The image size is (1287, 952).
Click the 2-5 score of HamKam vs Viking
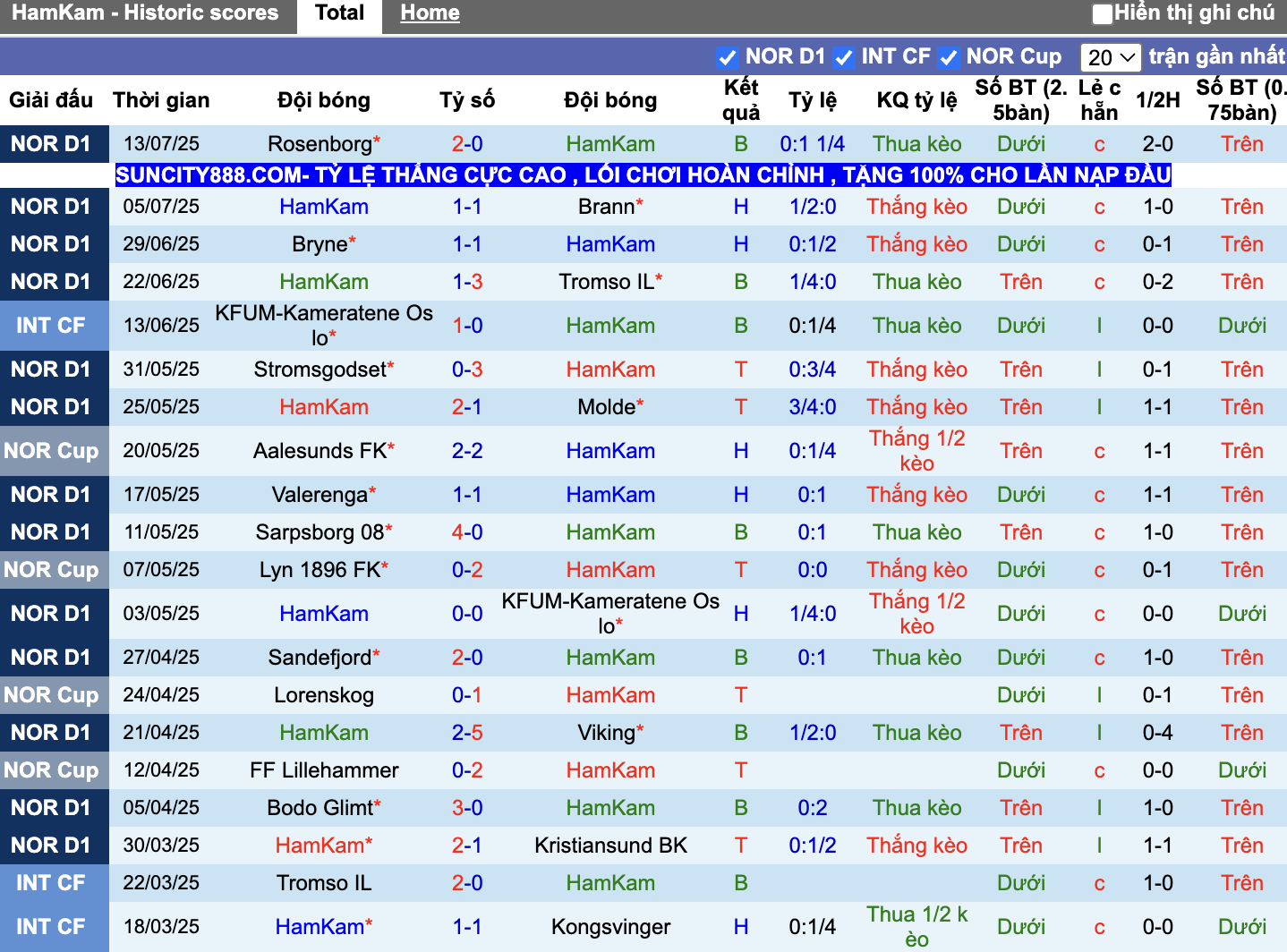[x=467, y=733]
